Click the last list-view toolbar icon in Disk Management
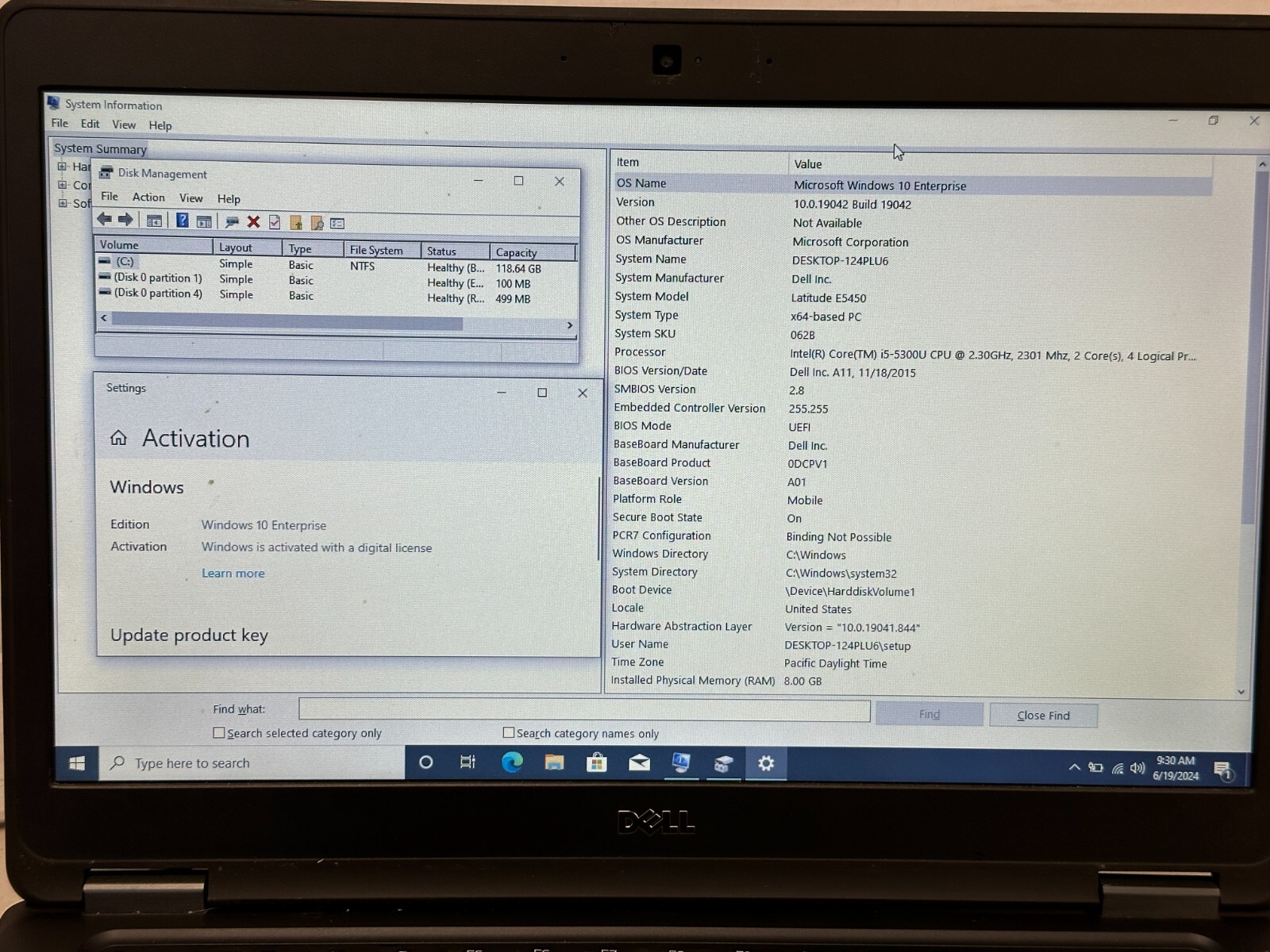Viewport: 1270px width, 952px height. point(337,224)
